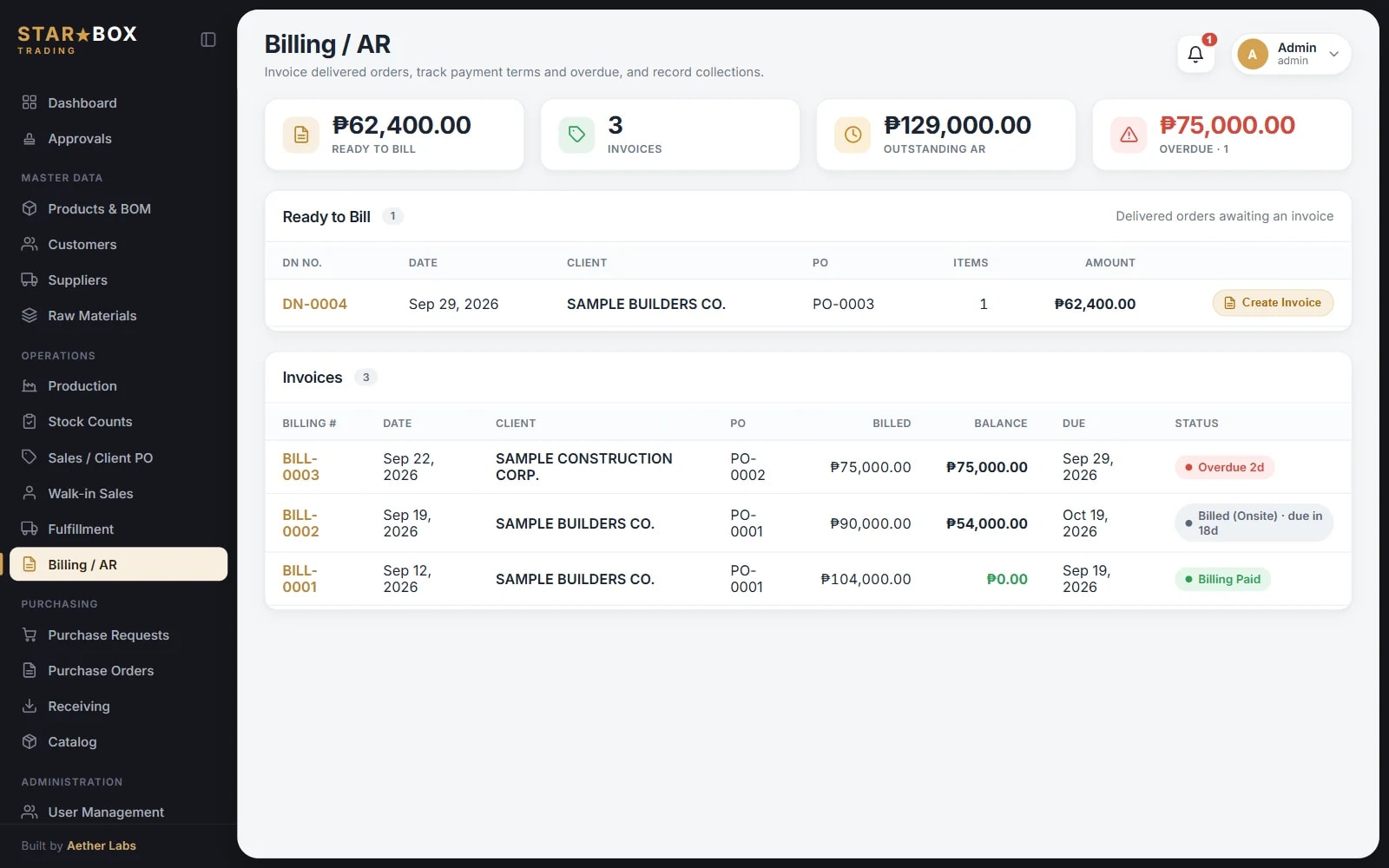Create invoice for DN-0004
This screenshot has width=1389, height=868.
pos(1273,303)
